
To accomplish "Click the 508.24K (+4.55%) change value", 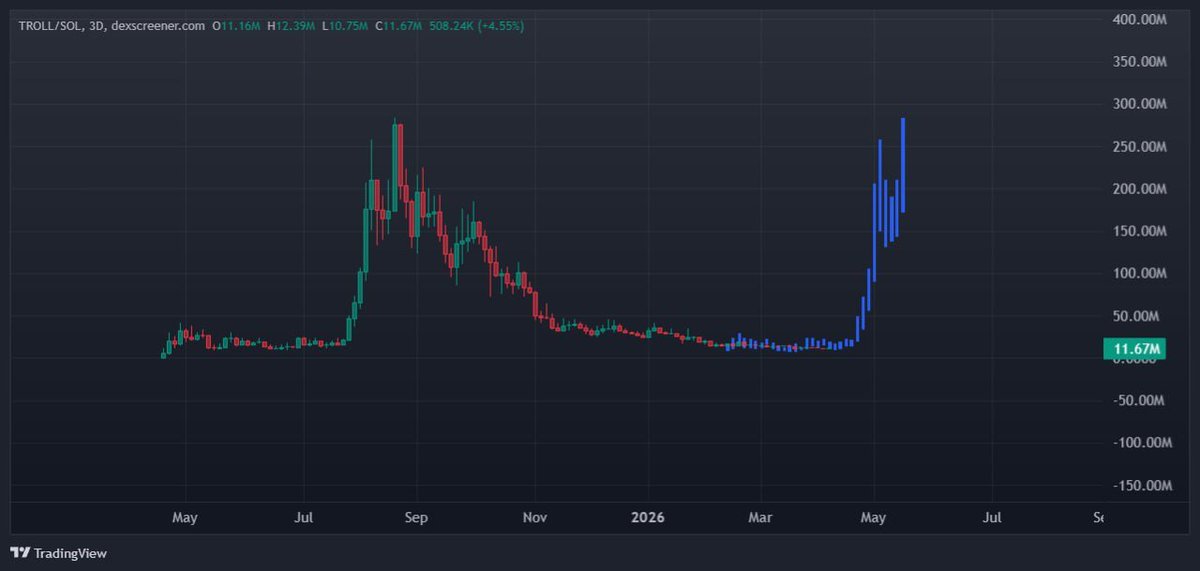I will (476, 25).
